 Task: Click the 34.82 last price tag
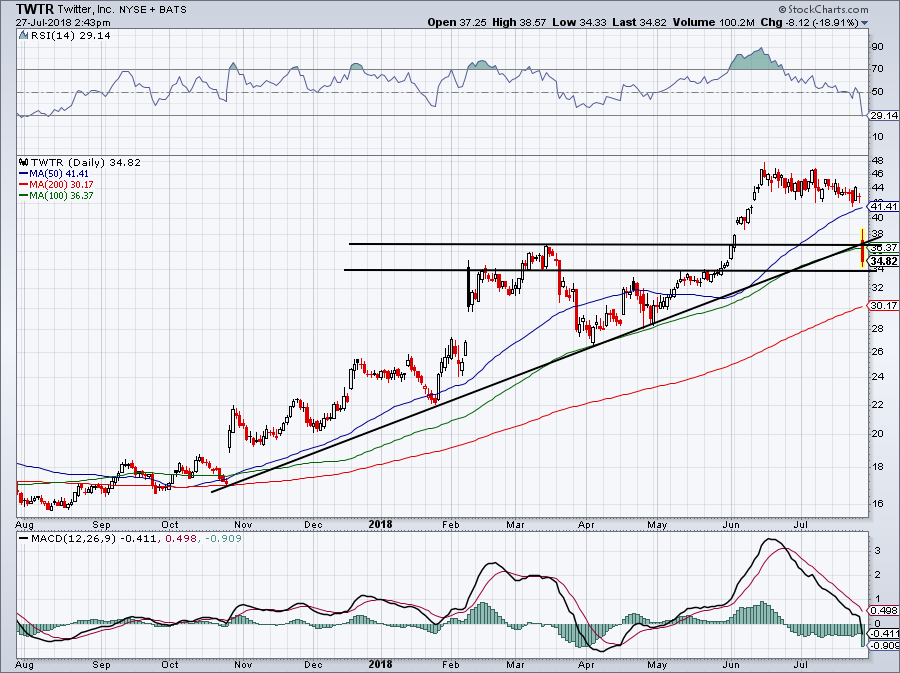883,262
